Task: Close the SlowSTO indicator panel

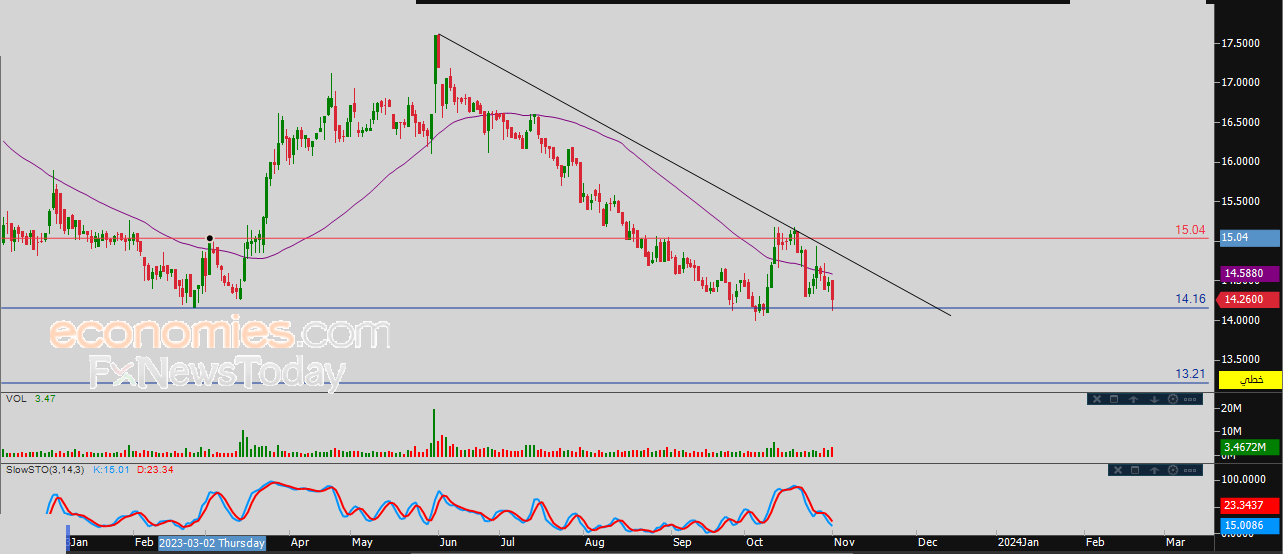Action: 1118,470
